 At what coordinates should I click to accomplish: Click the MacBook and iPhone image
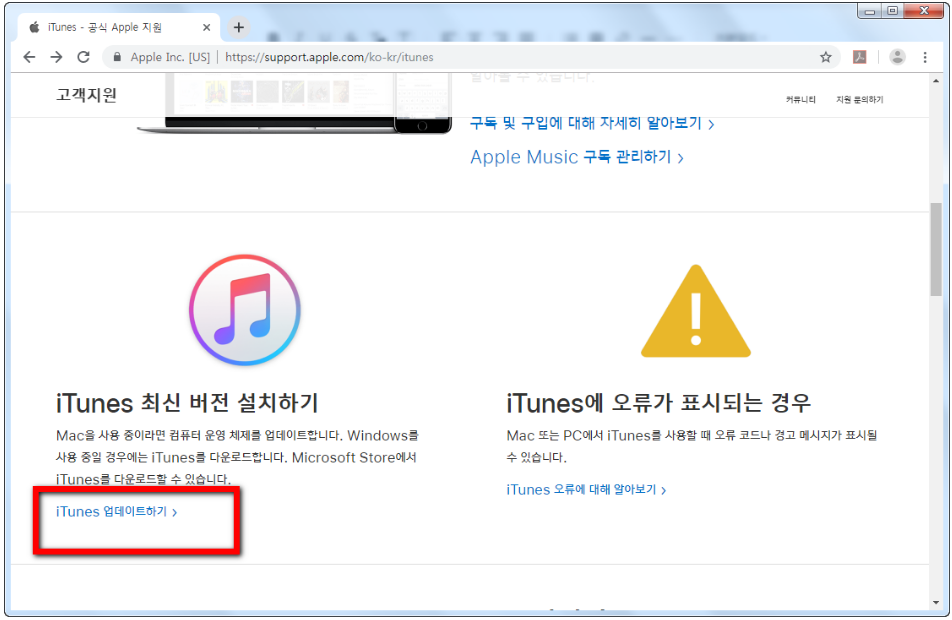tap(294, 102)
